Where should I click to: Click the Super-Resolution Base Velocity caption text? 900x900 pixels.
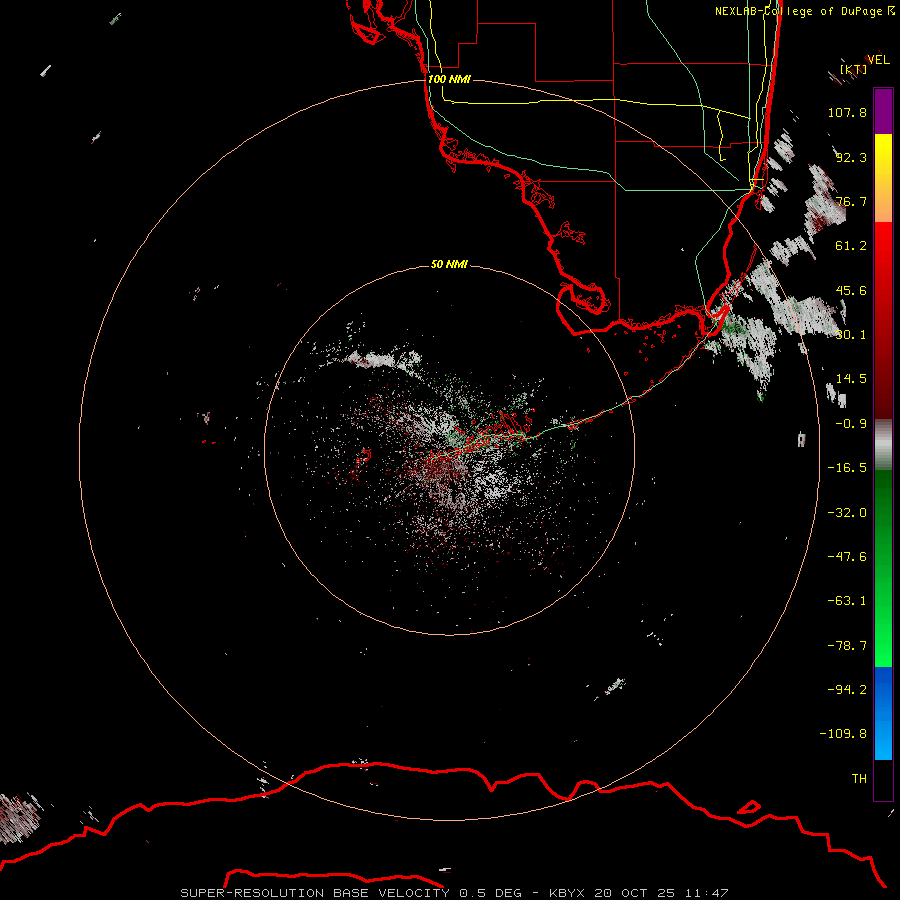tap(454, 893)
